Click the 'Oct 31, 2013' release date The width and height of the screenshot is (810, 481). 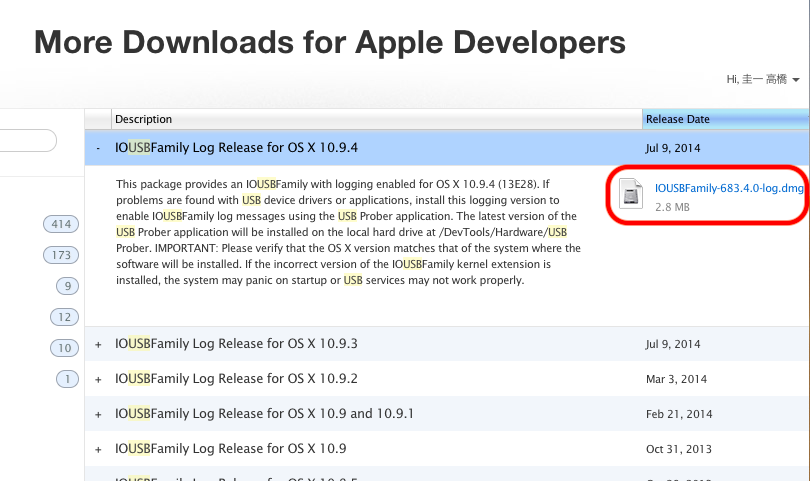pos(679,449)
